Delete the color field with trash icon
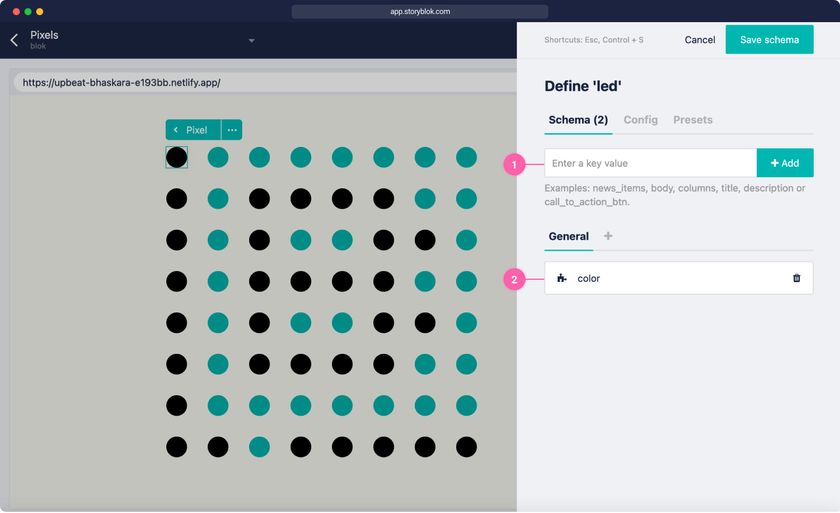840x513 pixels. pos(797,278)
